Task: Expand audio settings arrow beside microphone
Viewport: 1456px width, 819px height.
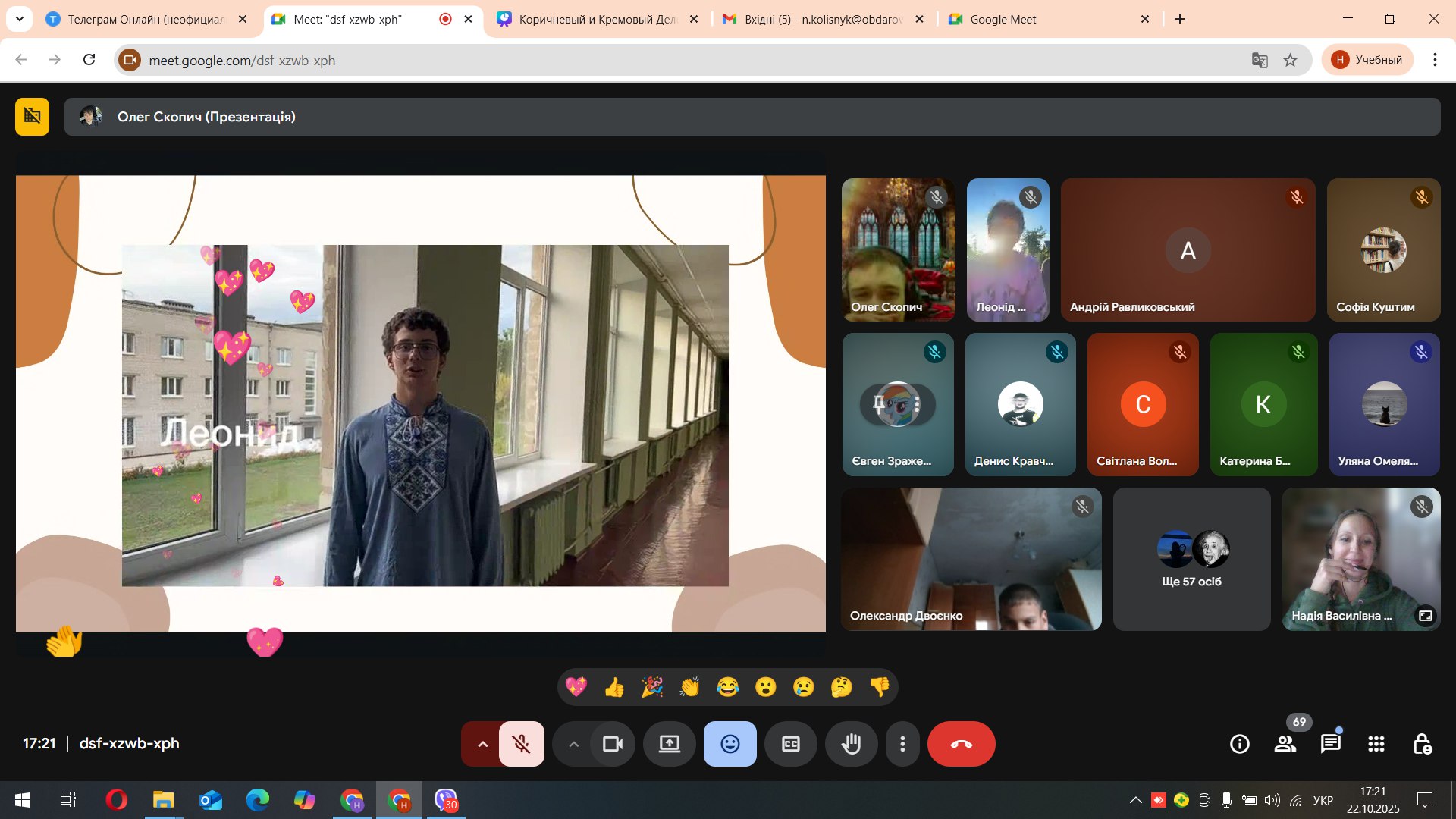Action: pyautogui.click(x=482, y=744)
